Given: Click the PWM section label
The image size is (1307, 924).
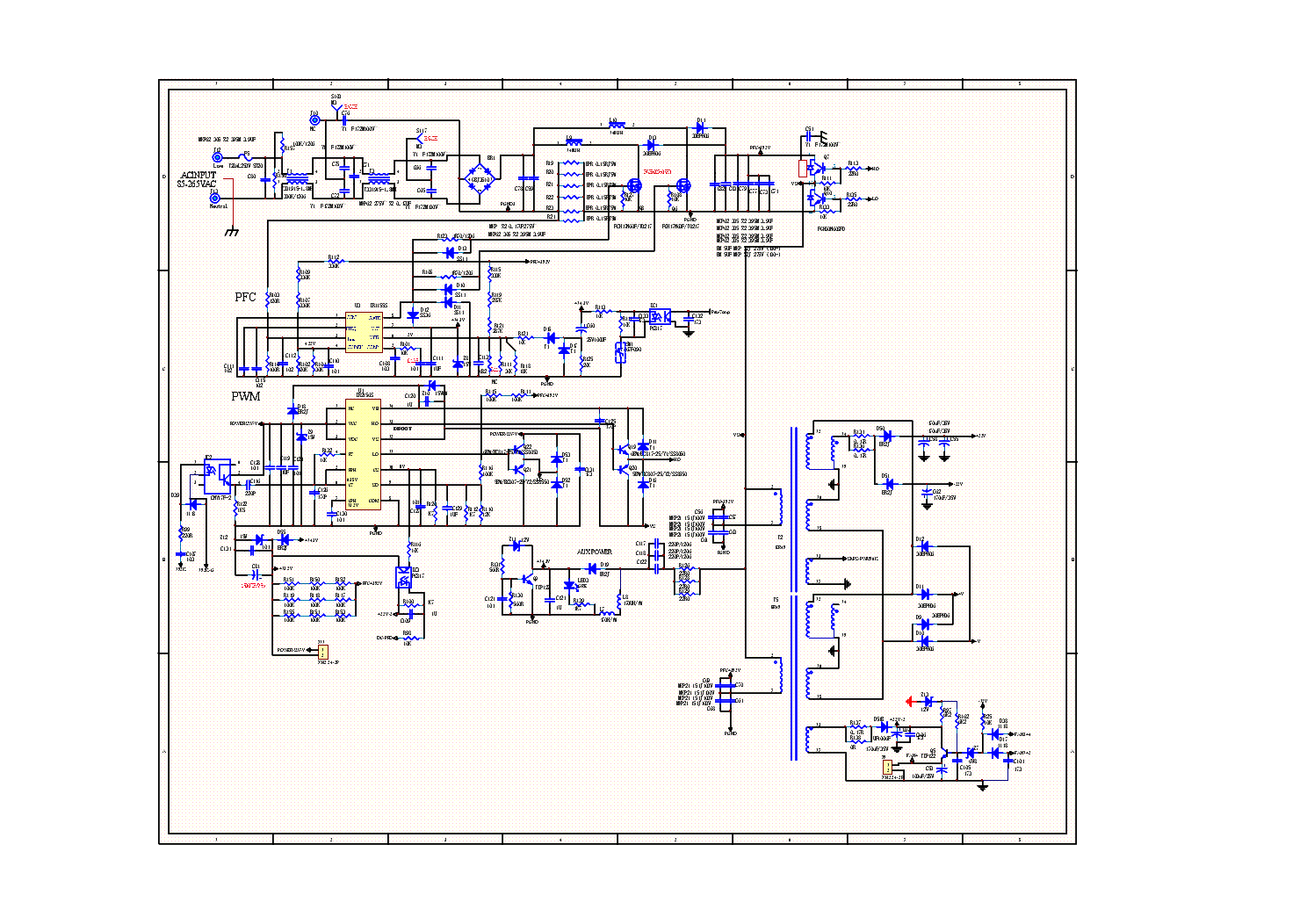Looking at the screenshot, I should pyautogui.click(x=245, y=396).
